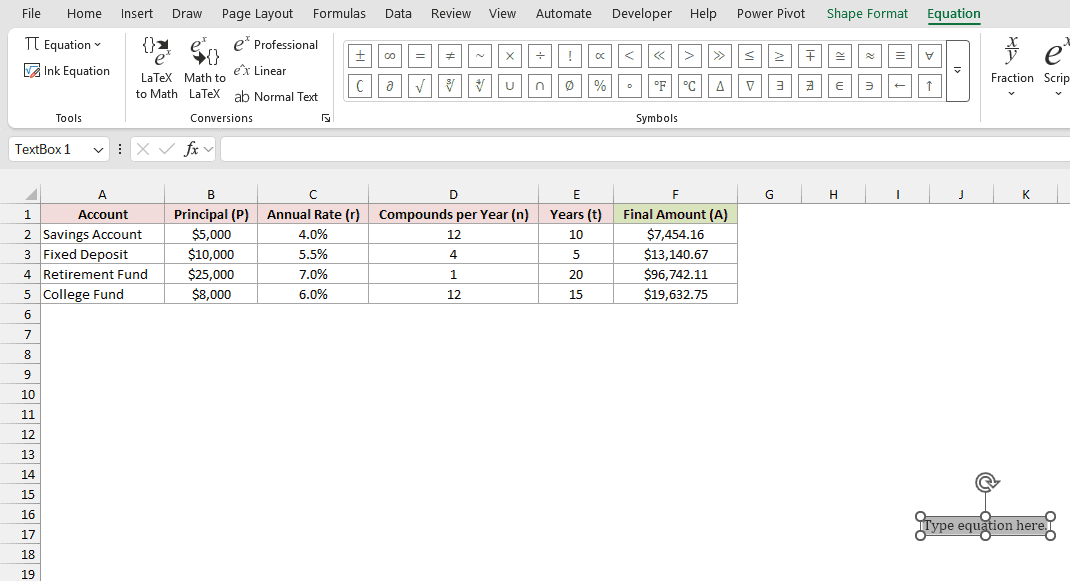
Task: Open the Power Pivot tab
Action: click(x=770, y=14)
